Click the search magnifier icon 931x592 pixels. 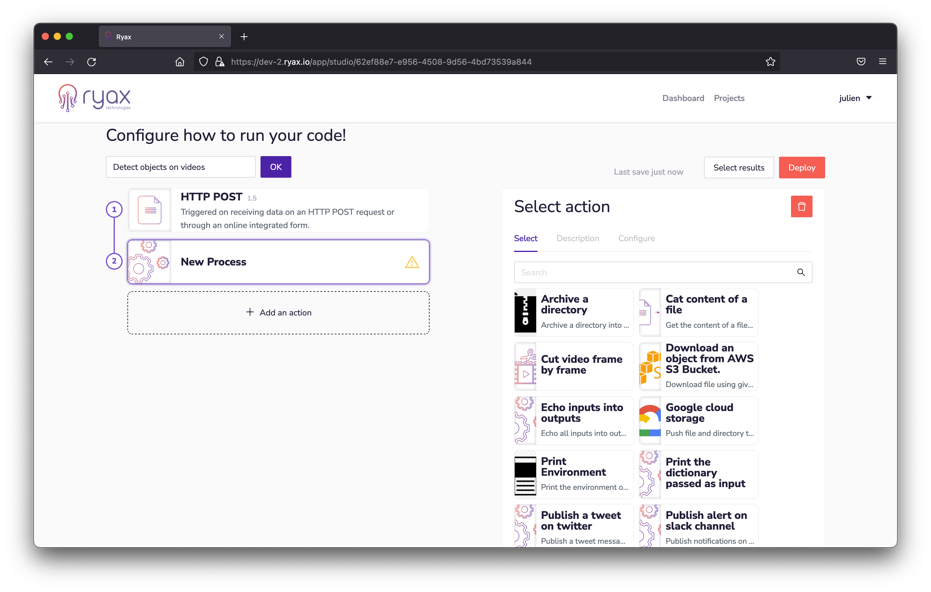click(800, 272)
